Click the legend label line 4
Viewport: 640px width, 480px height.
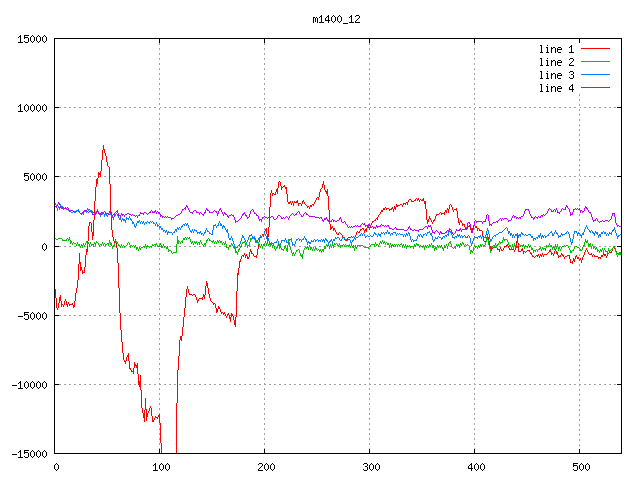(556, 88)
